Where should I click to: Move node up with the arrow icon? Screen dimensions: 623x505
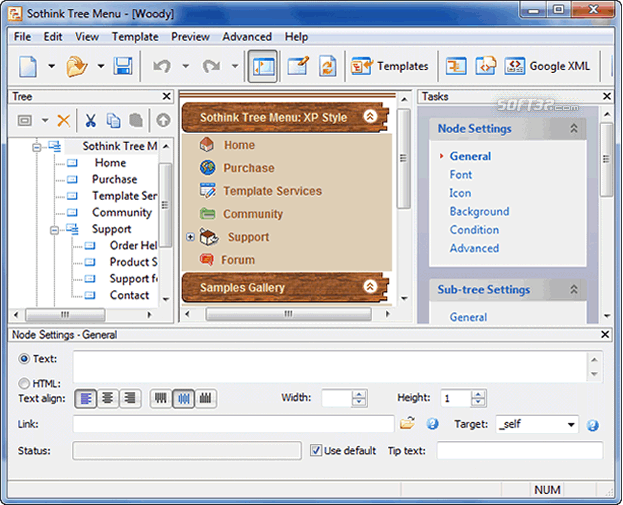pyautogui.click(x=163, y=120)
